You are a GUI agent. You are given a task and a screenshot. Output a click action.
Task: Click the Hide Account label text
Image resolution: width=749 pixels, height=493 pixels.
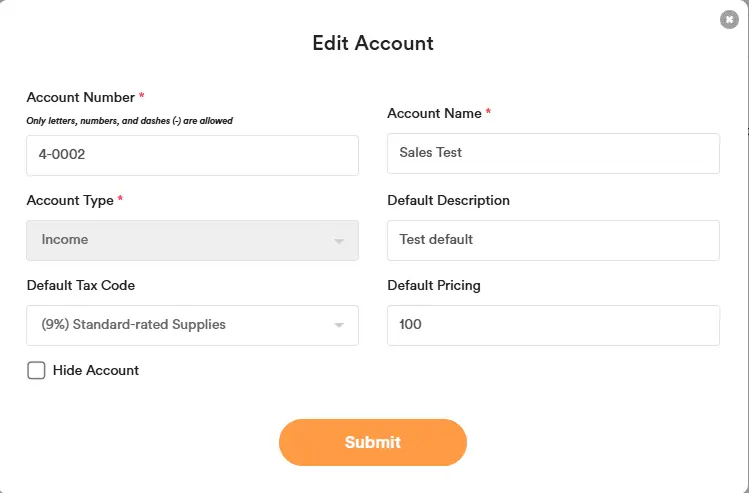click(96, 371)
